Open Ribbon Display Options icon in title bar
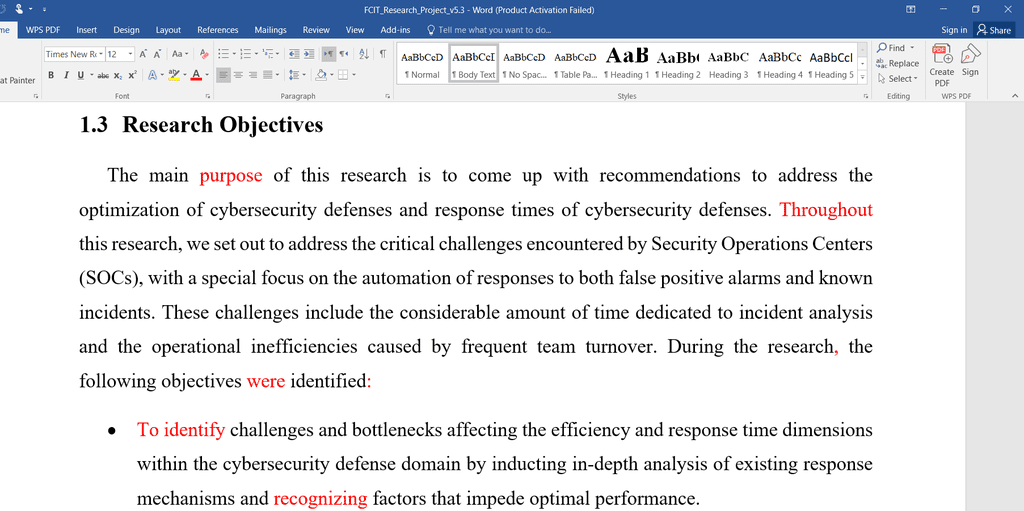Viewport: 1024px width, 511px height. pyautogui.click(x=911, y=9)
